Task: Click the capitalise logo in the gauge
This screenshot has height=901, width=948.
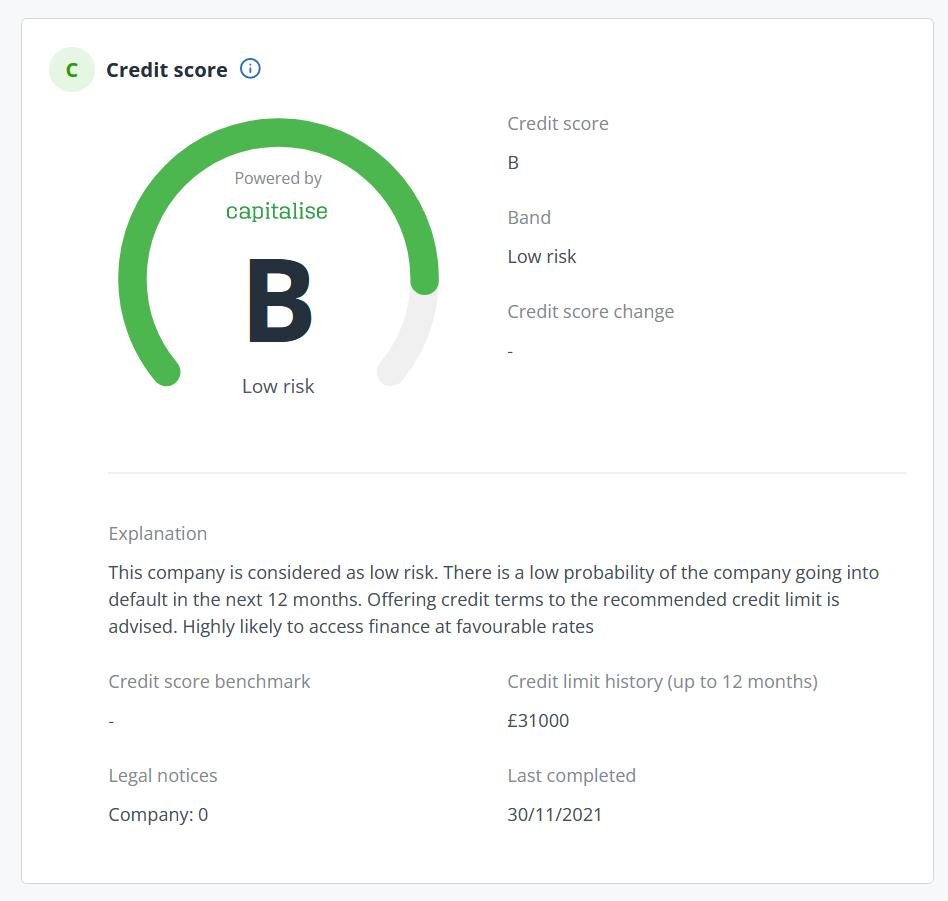Action: point(277,211)
